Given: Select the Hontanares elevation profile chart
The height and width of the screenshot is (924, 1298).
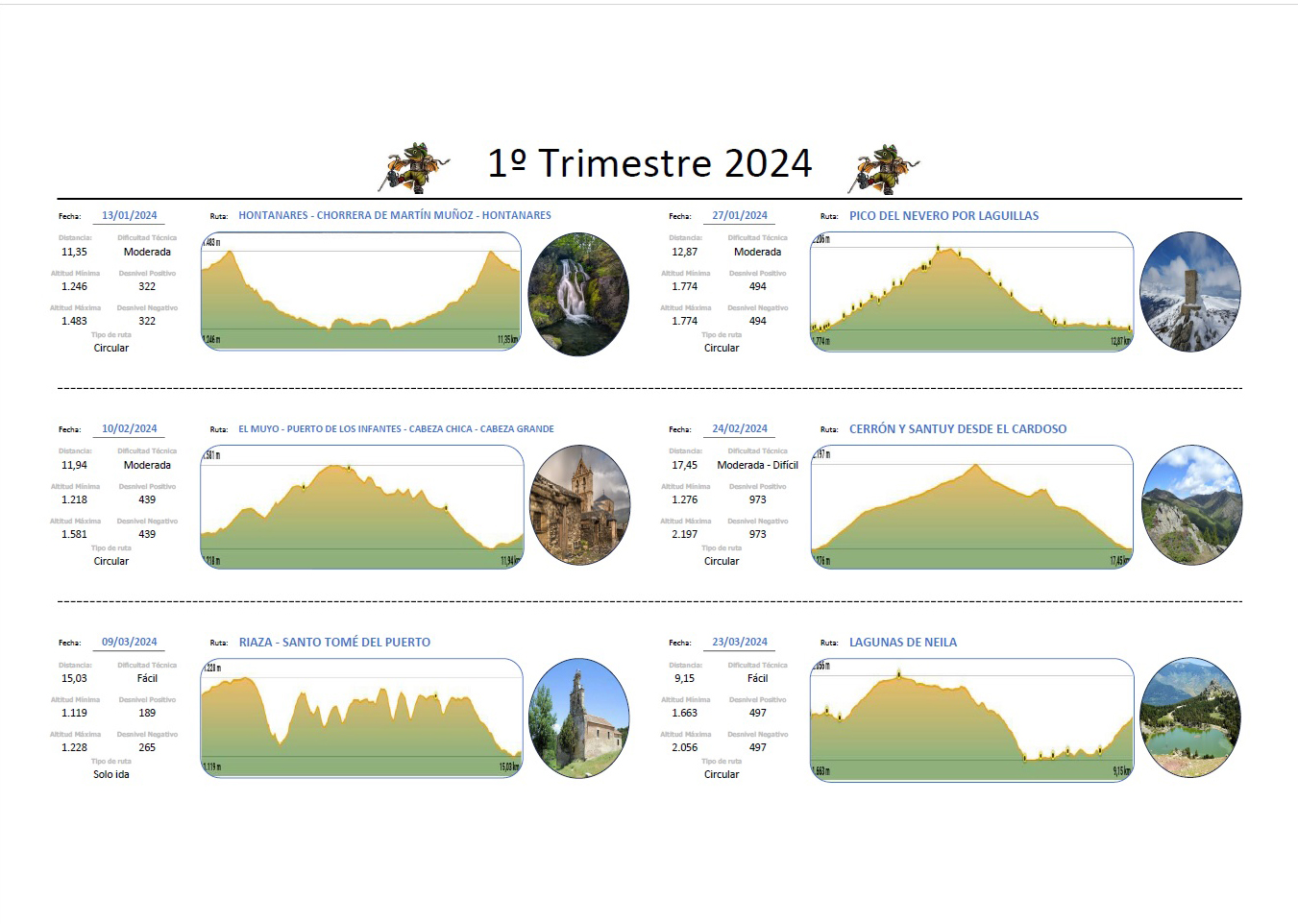Looking at the screenshot, I should point(361,291).
